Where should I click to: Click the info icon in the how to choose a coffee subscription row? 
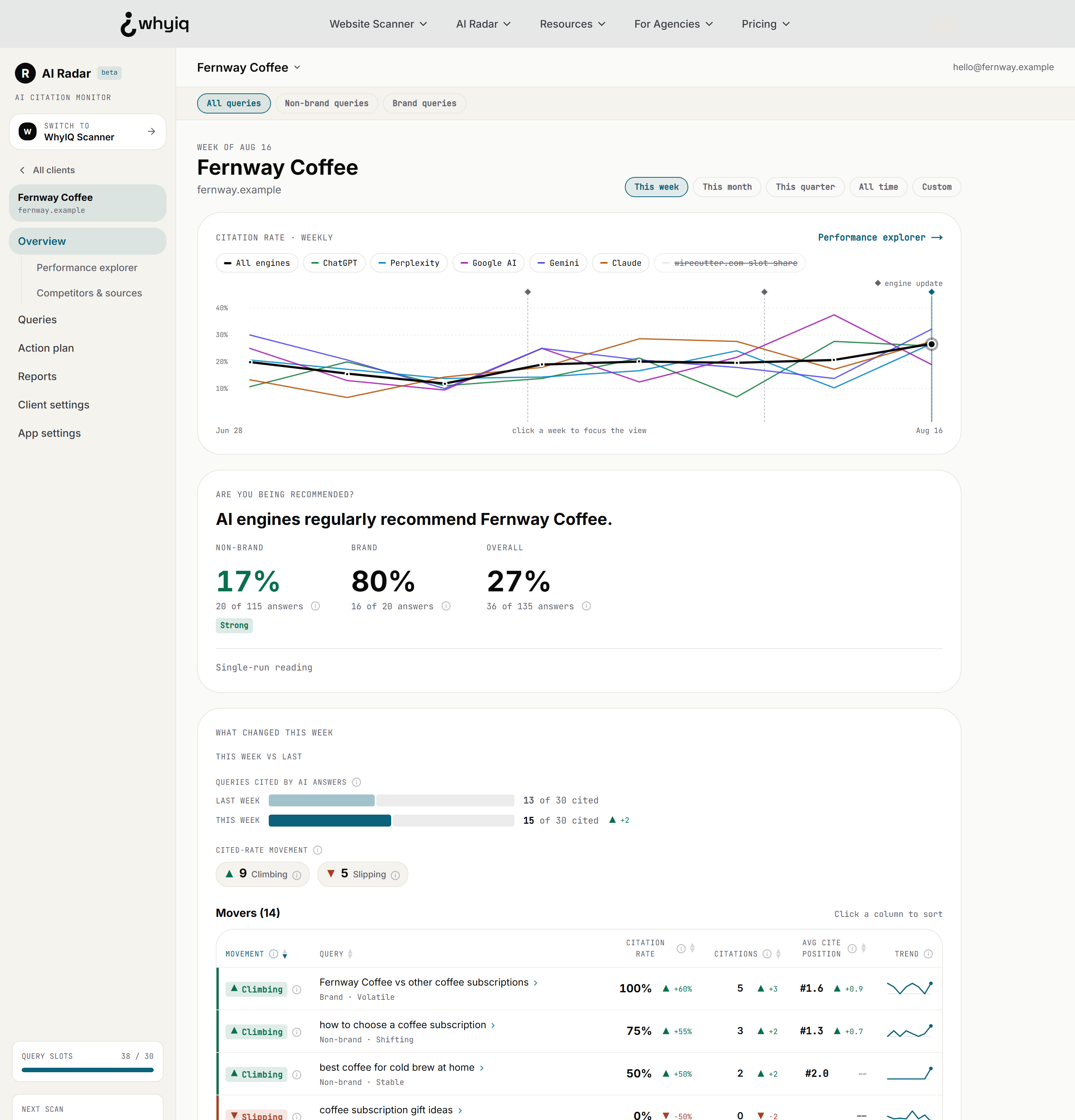(x=296, y=1032)
